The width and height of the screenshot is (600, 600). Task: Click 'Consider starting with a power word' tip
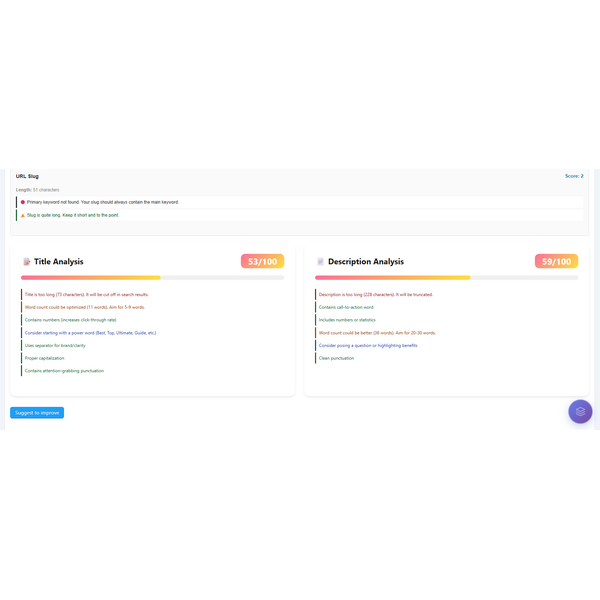click(90, 332)
